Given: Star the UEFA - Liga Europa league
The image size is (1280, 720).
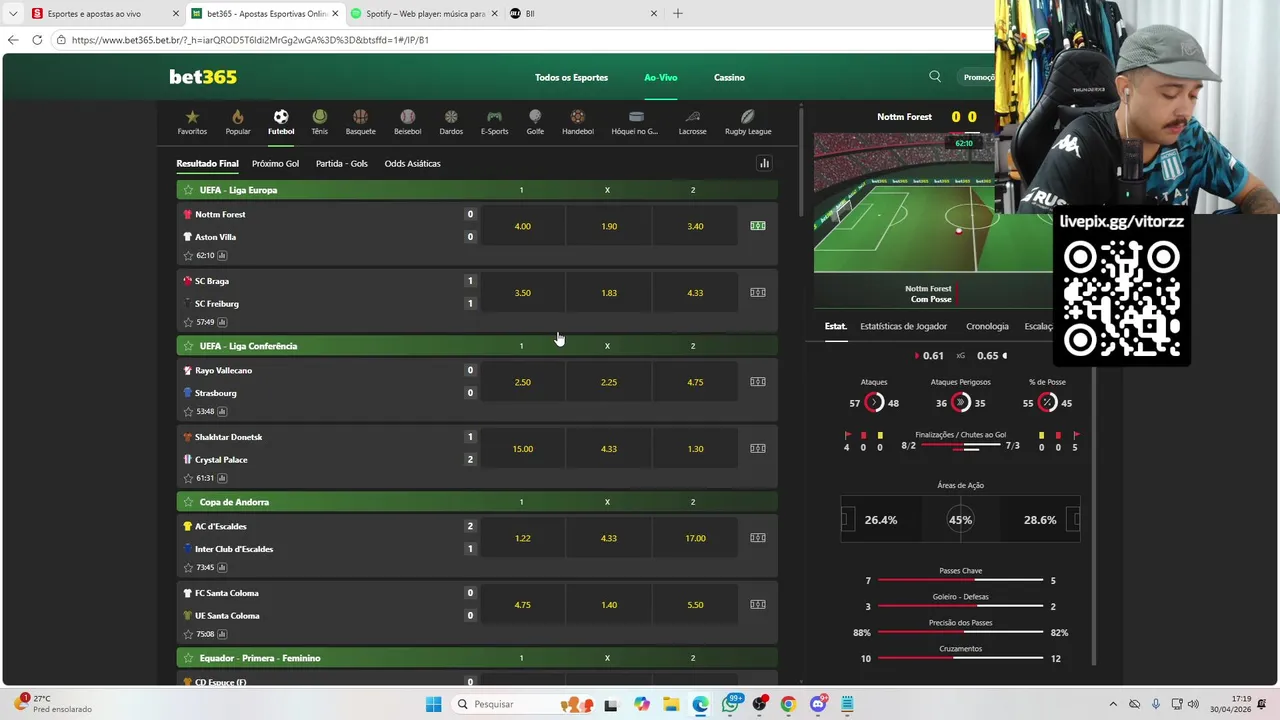Looking at the screenshot, I should (187, 190).
